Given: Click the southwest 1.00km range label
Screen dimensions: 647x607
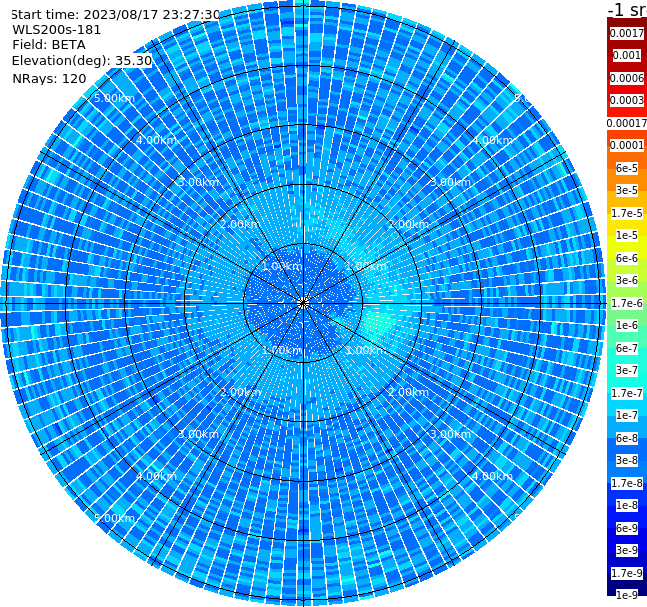Looking at the screenshot, I should 282,350.
